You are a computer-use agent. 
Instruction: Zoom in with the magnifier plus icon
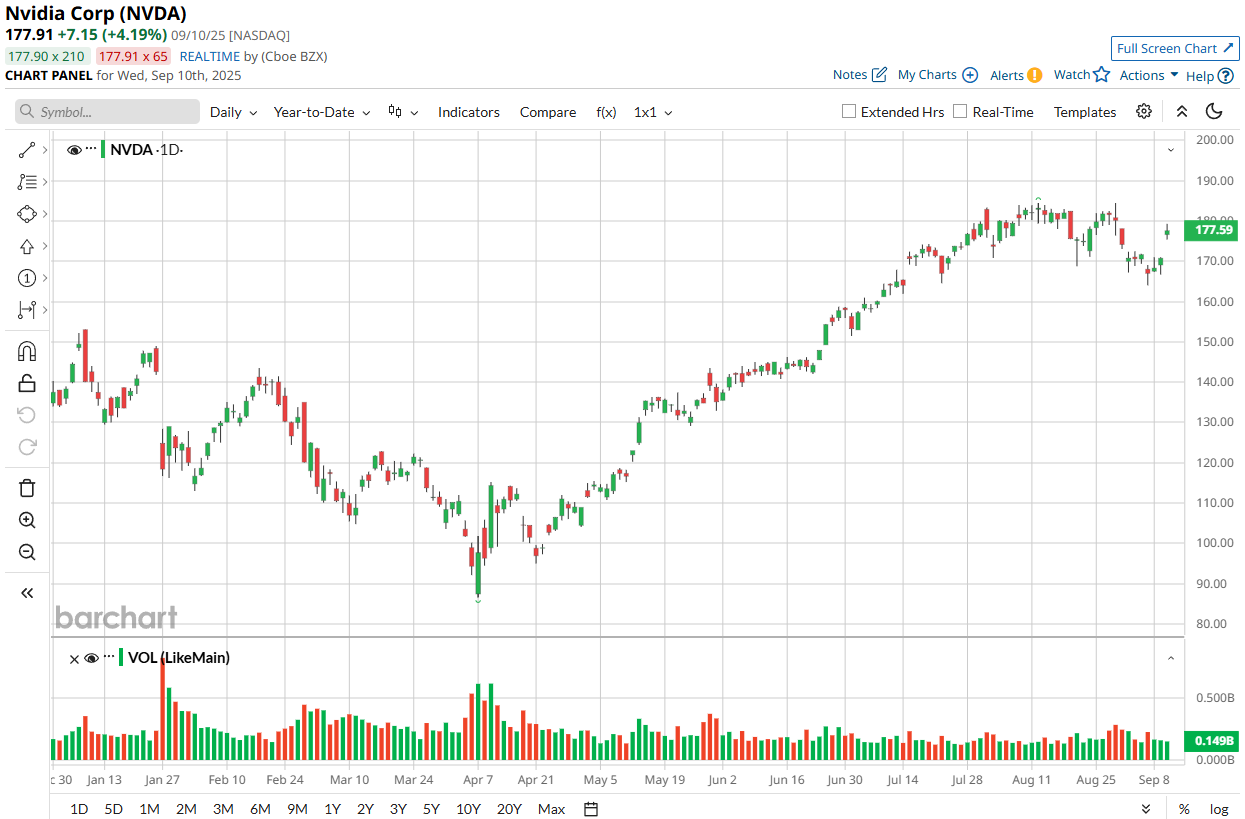click(27, 520)
